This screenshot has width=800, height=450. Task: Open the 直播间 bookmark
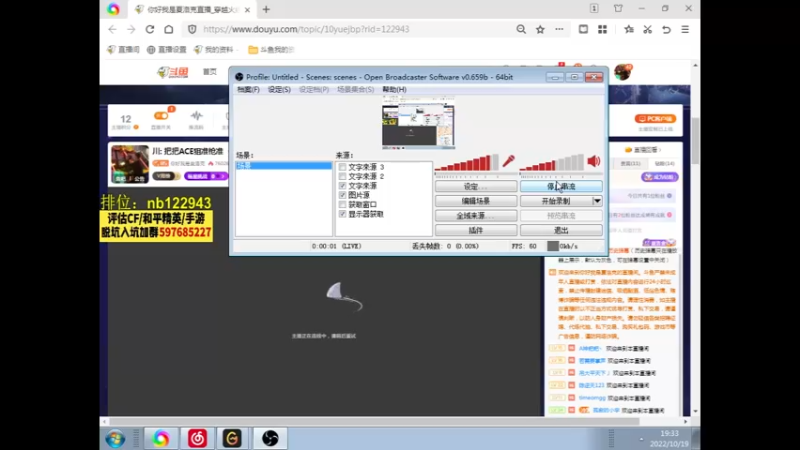click(x=123, y=49)
